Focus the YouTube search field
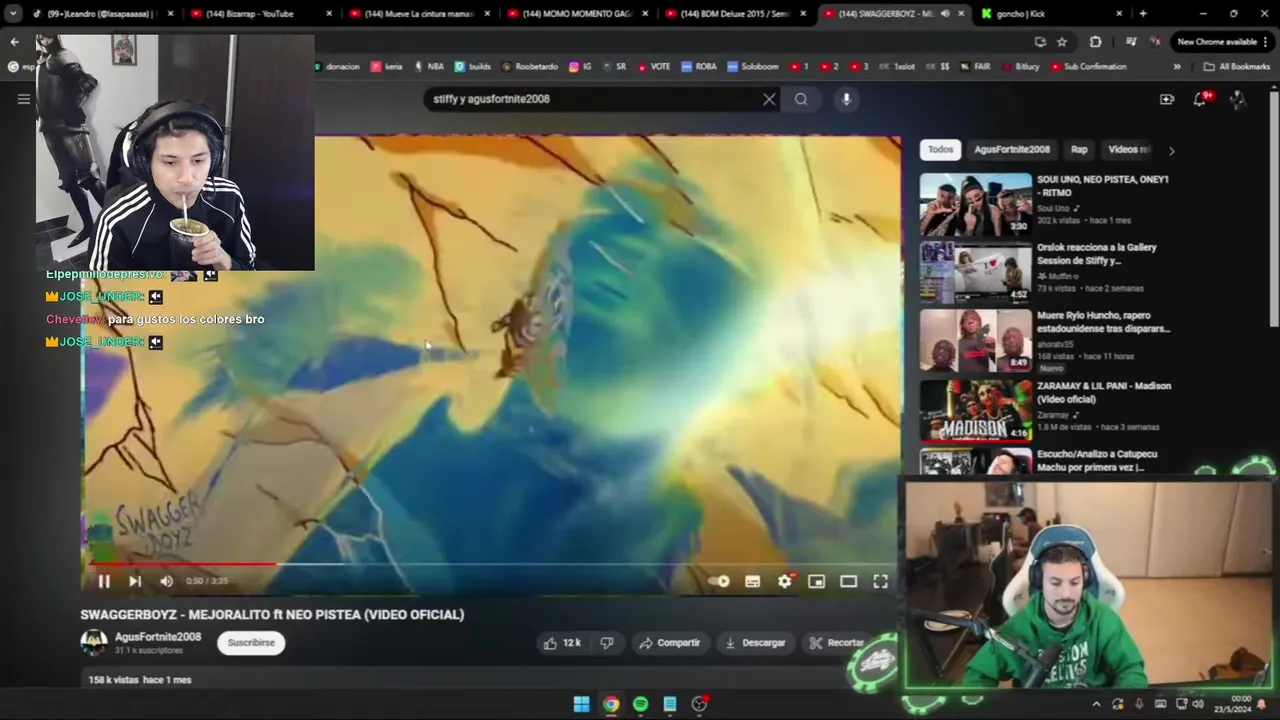The height and width of the screenshot is (720, 1280). [x=593, y=99]
